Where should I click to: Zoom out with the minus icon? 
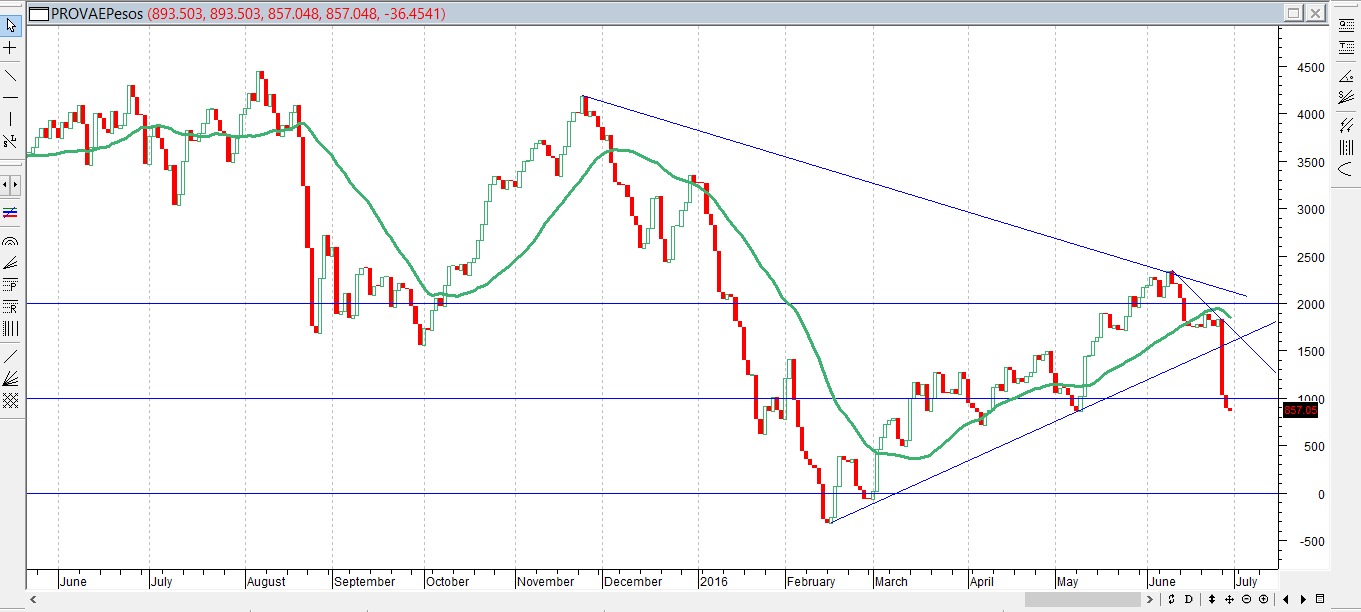[1246, 599]
